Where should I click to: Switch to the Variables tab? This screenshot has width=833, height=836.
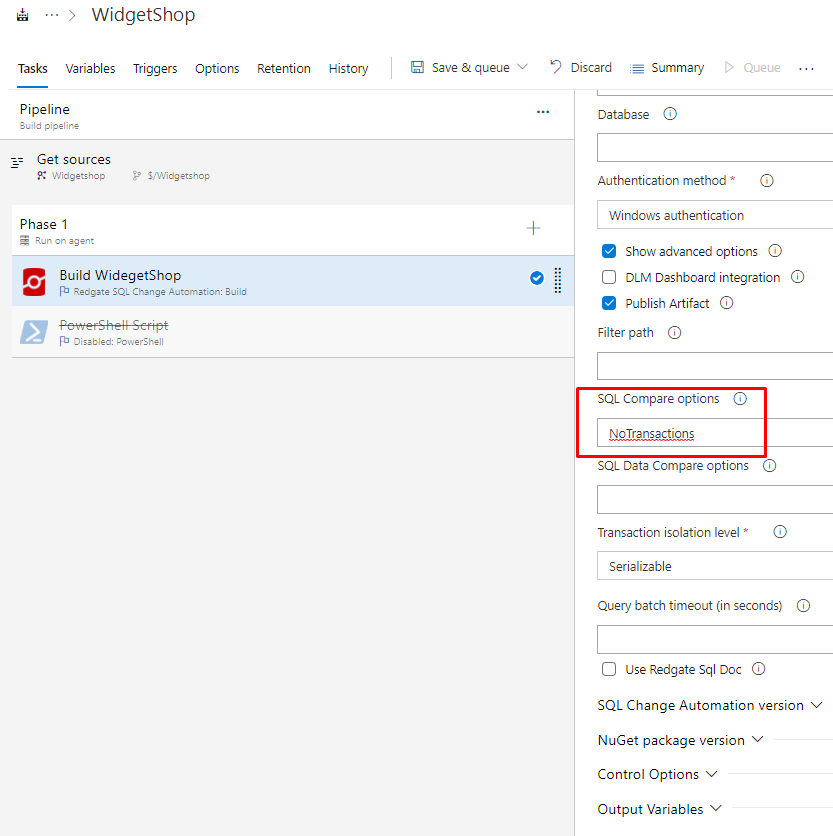[x=90, y=69]
